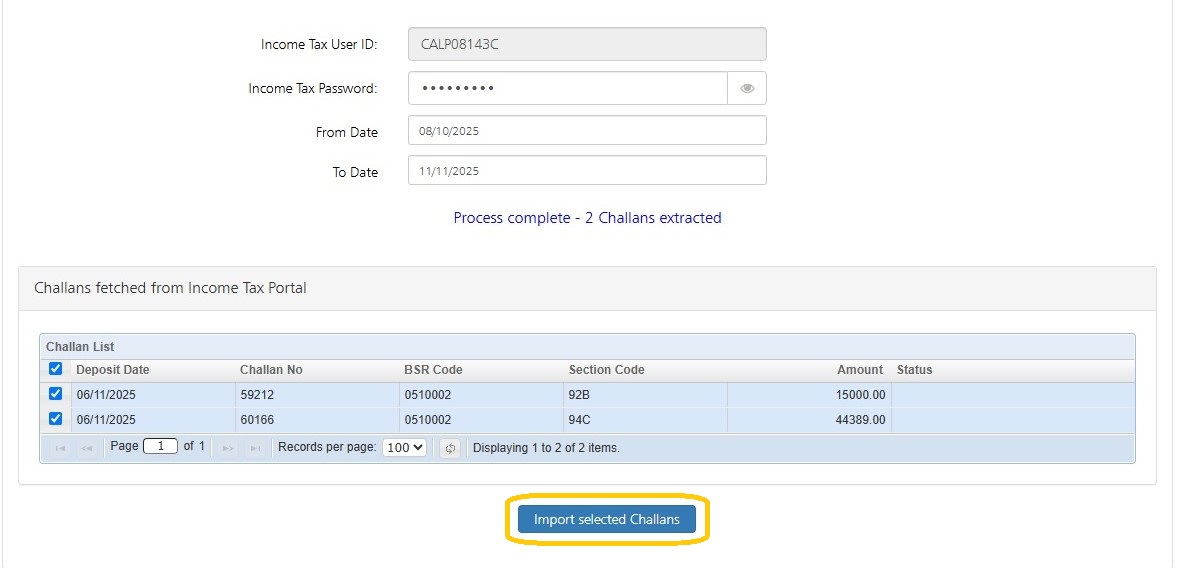This screenshot has height=568, width=1187.
Task: Sort by Challan No column header
Action: tap(271, 370)
